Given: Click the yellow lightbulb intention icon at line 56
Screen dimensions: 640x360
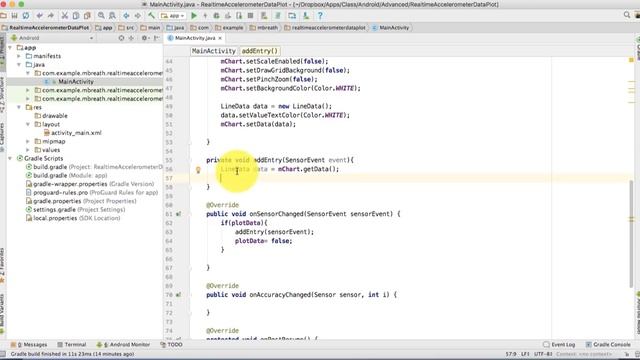Looking at the screenshot, I should (x=198, y=170).
